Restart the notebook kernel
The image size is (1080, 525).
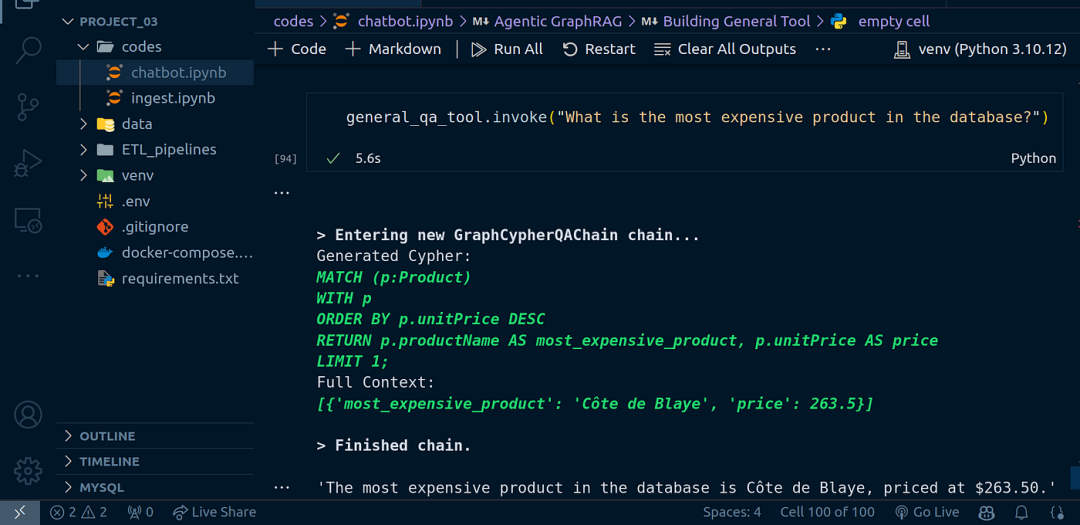[599, 49]
